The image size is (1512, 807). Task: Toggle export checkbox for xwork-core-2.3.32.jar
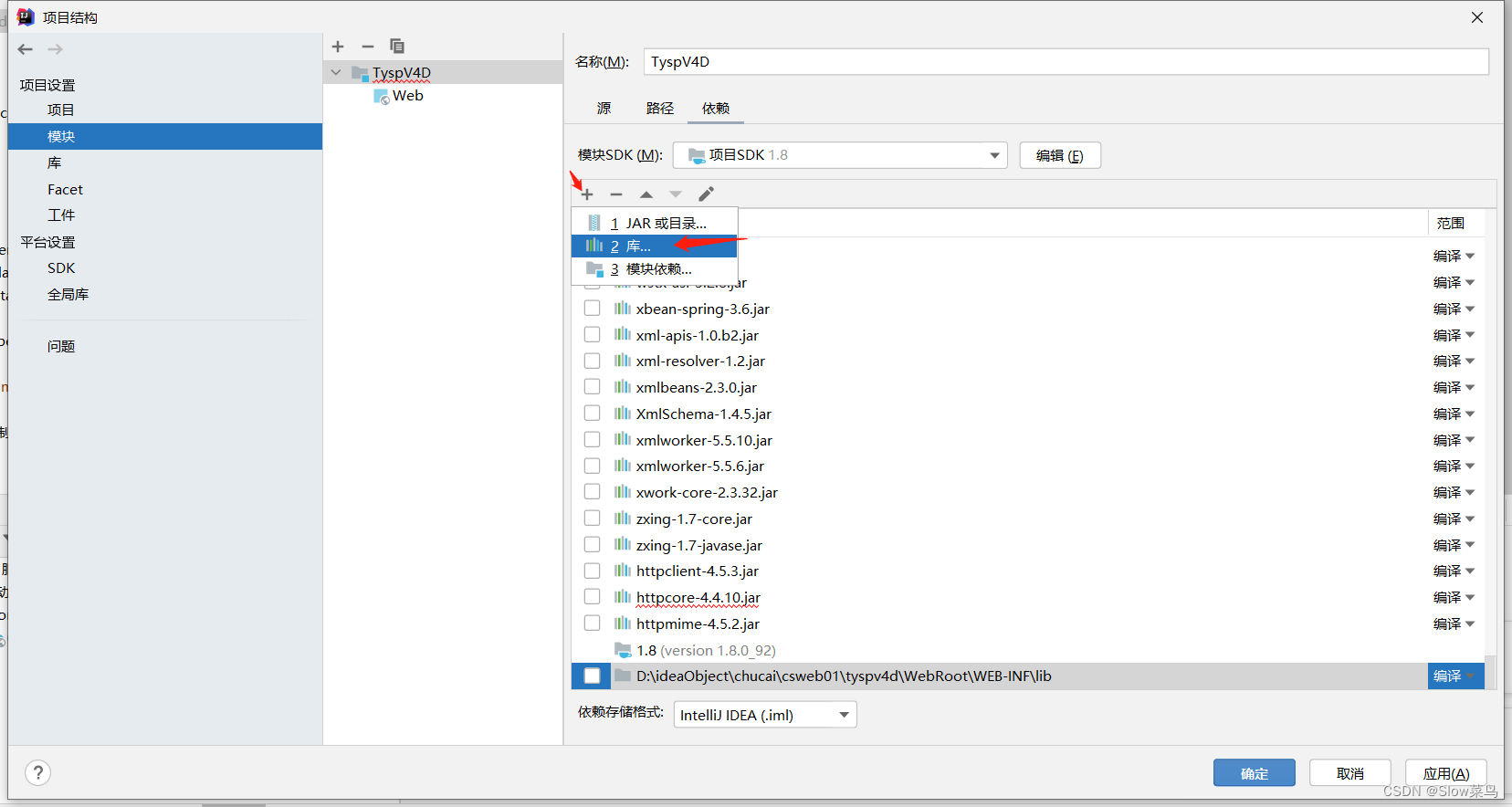pos(593,492)
